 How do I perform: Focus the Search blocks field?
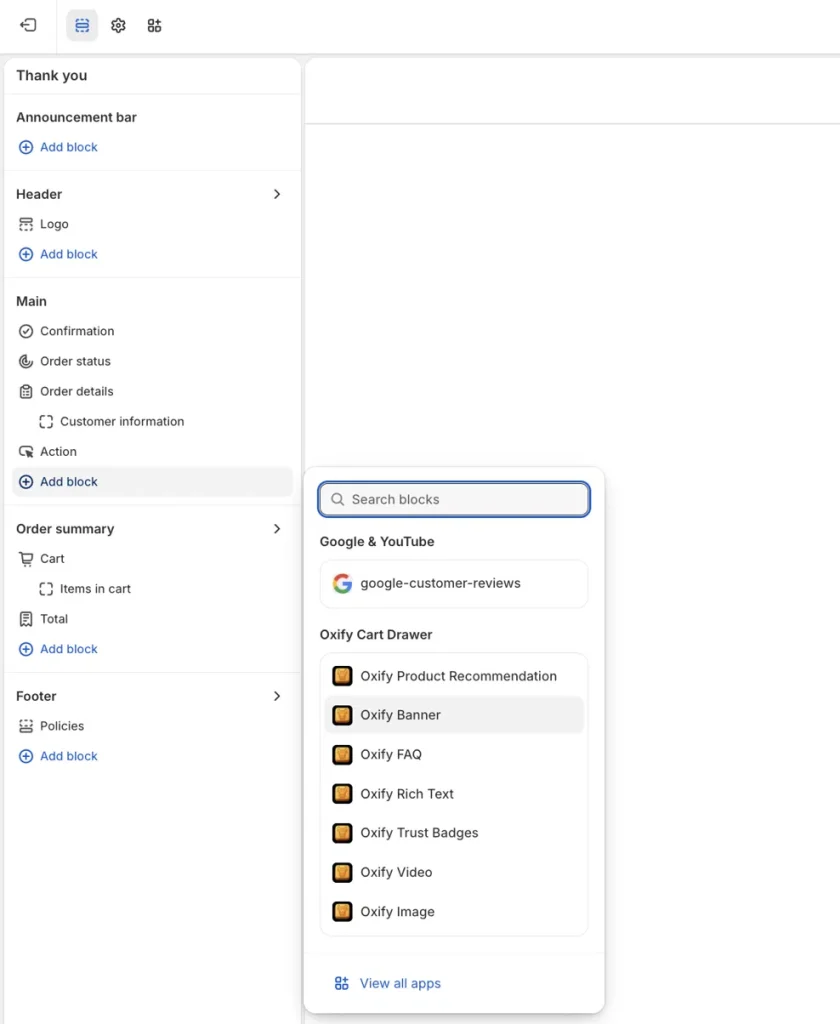tap(454, 500)
